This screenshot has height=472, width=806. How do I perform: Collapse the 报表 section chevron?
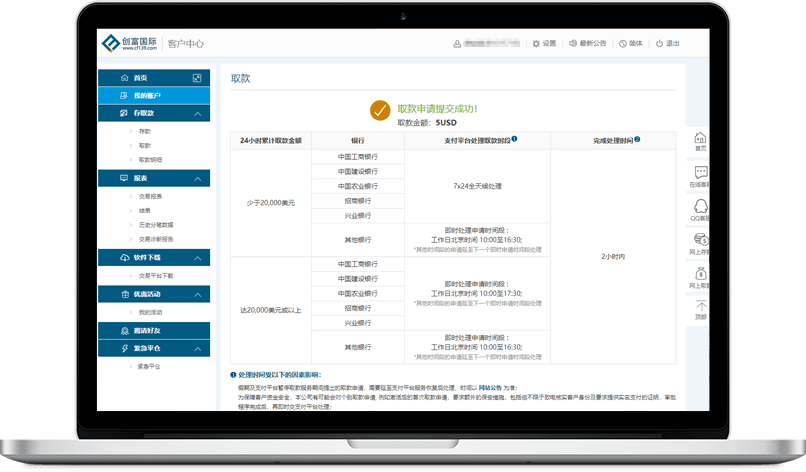point(198,178)
